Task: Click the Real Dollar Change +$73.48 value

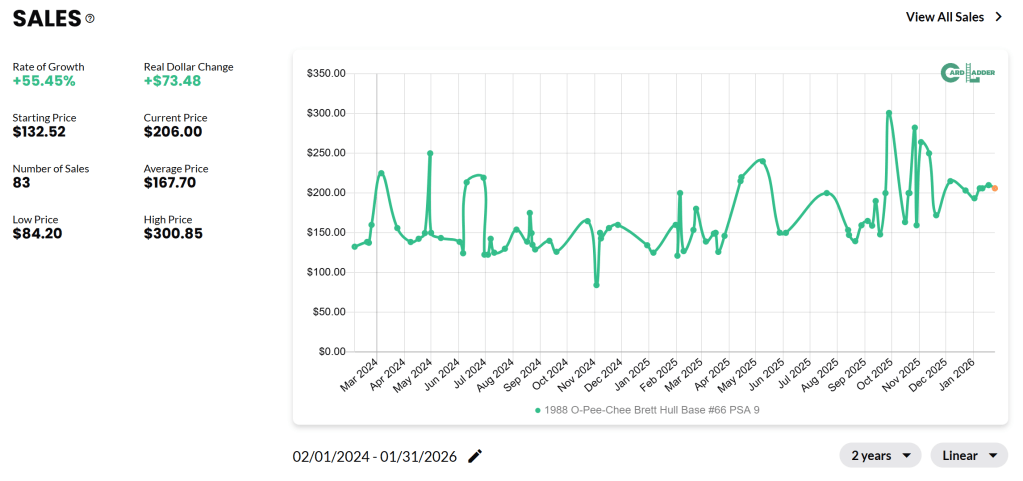Action: [x=173, y=81]
